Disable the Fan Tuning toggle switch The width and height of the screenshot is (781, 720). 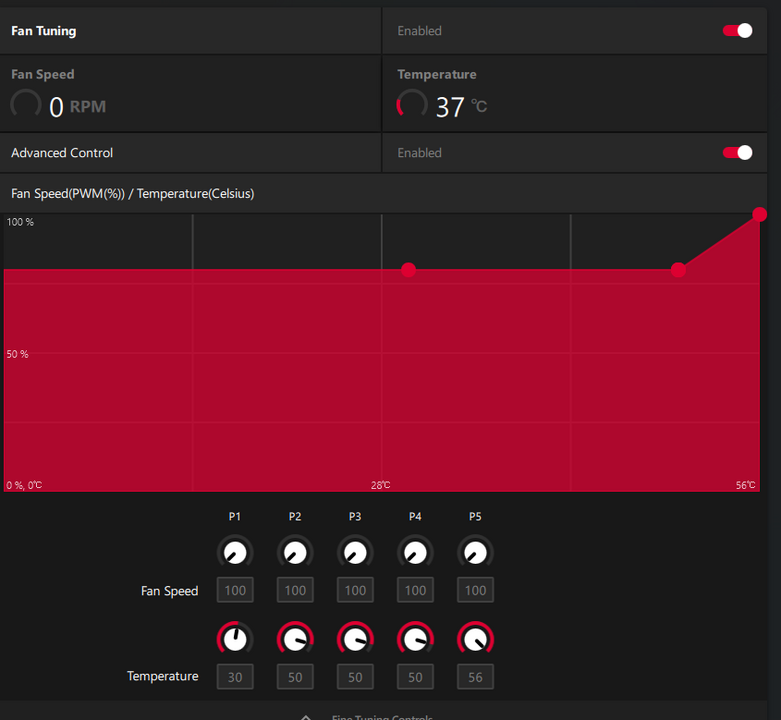(x=737, y=31)
